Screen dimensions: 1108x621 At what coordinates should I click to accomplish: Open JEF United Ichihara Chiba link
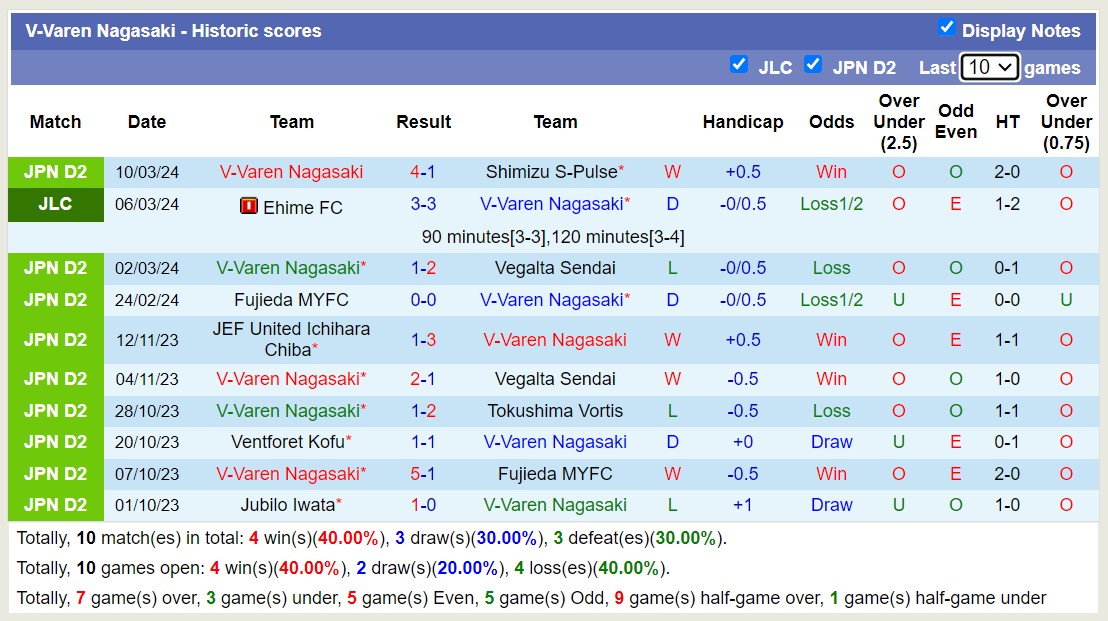point(291,340)
